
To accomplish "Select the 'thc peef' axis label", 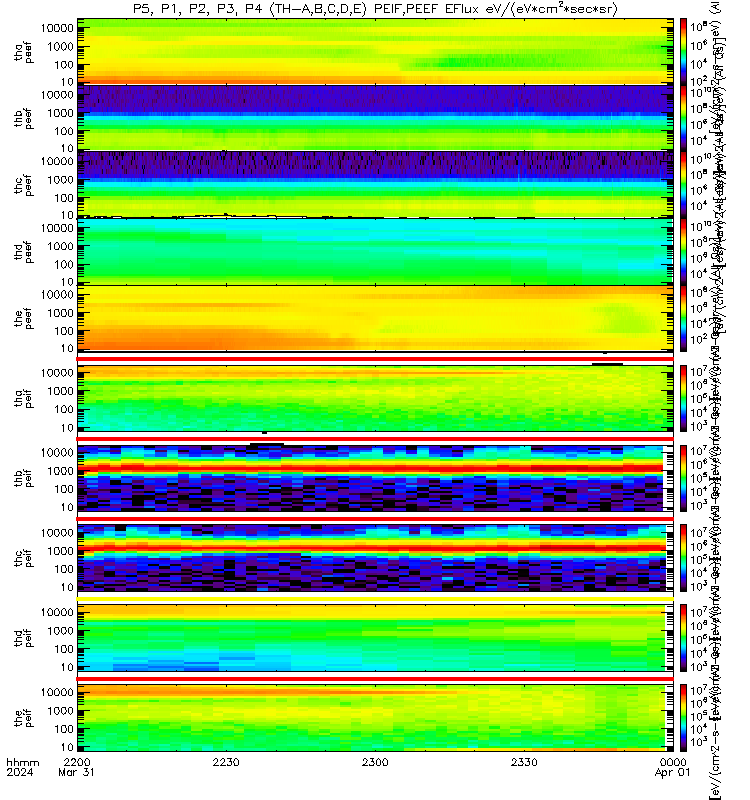I will point(23,185).
